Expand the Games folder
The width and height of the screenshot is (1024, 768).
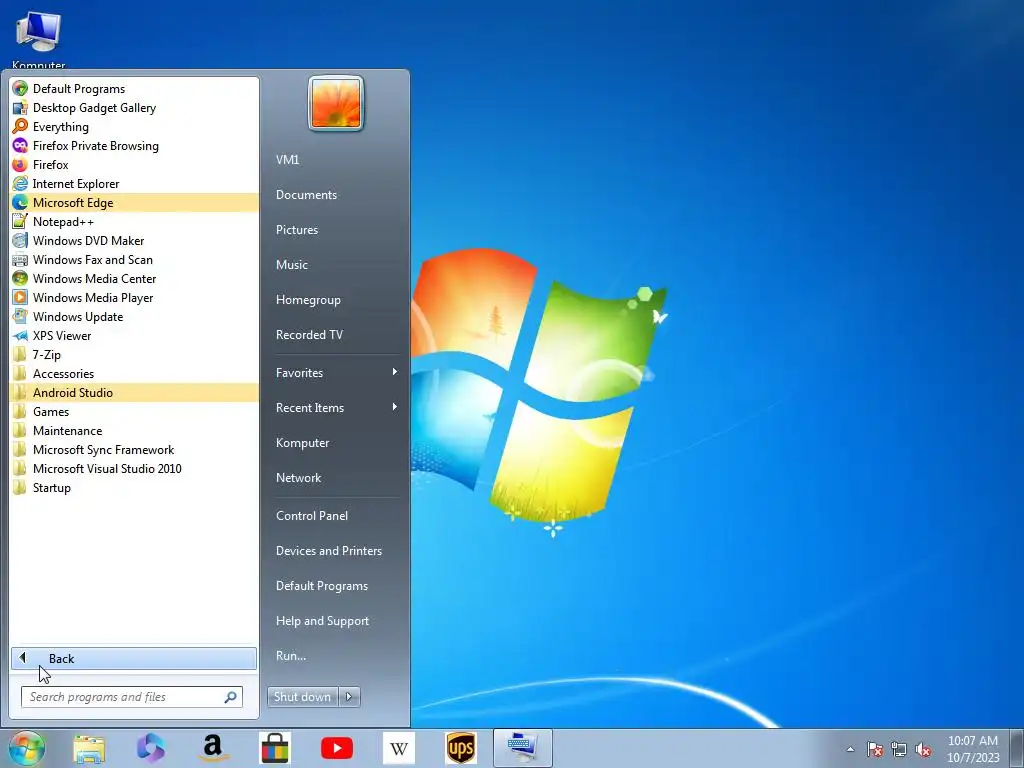coord(135,411)
